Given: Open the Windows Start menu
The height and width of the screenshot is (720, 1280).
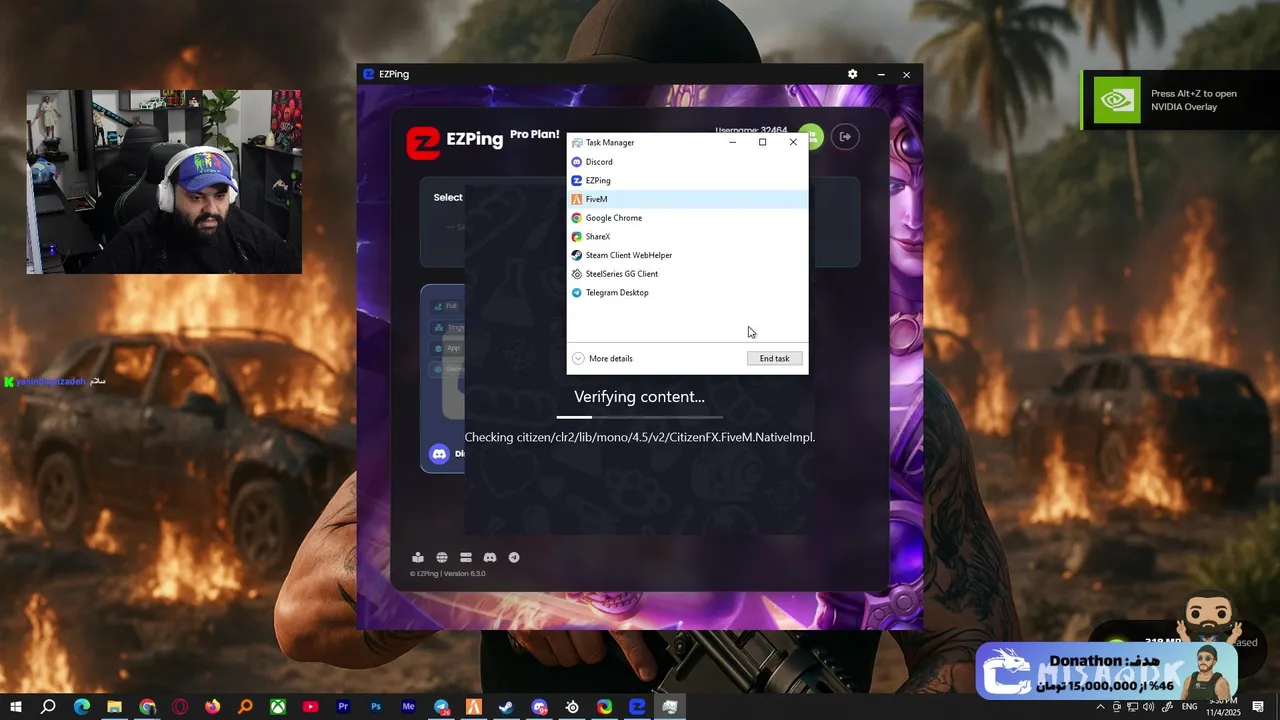Looking at the screenshot, I should point(16,707).
